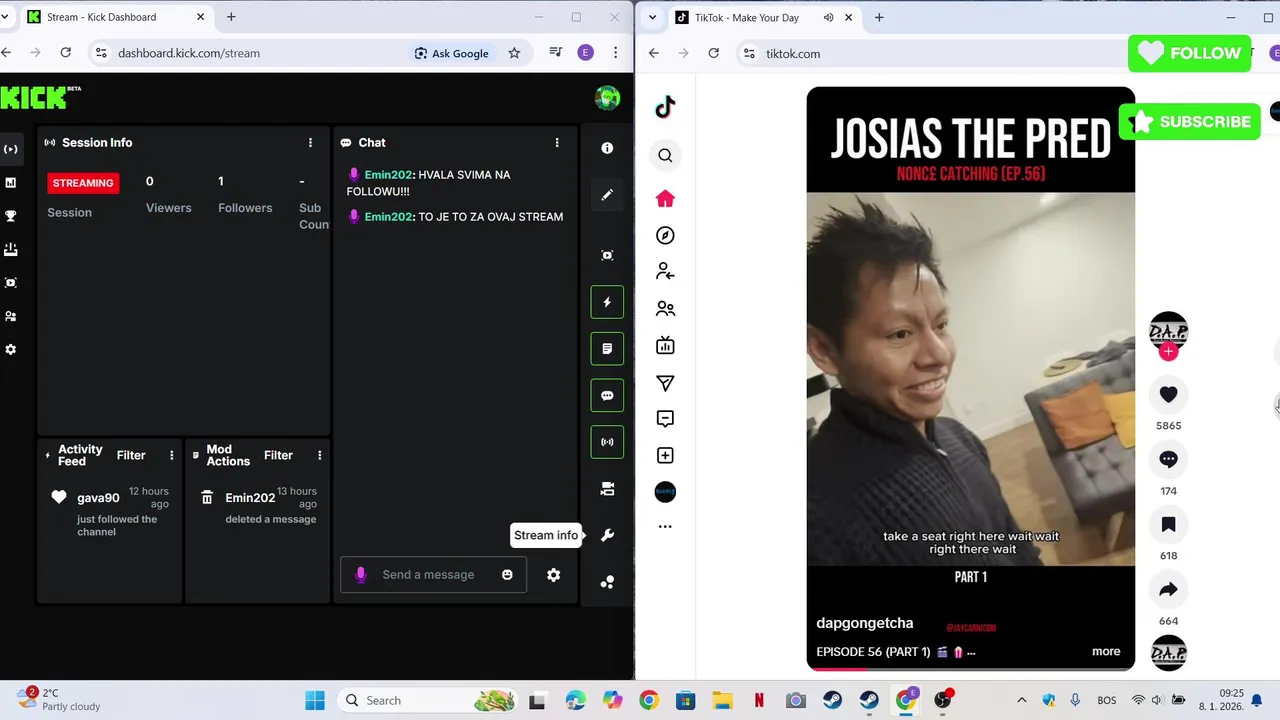Screen dimensions: 1280x720
Task: Click the three-dots cluster icon at rail bottom
Action: (607, 582)
